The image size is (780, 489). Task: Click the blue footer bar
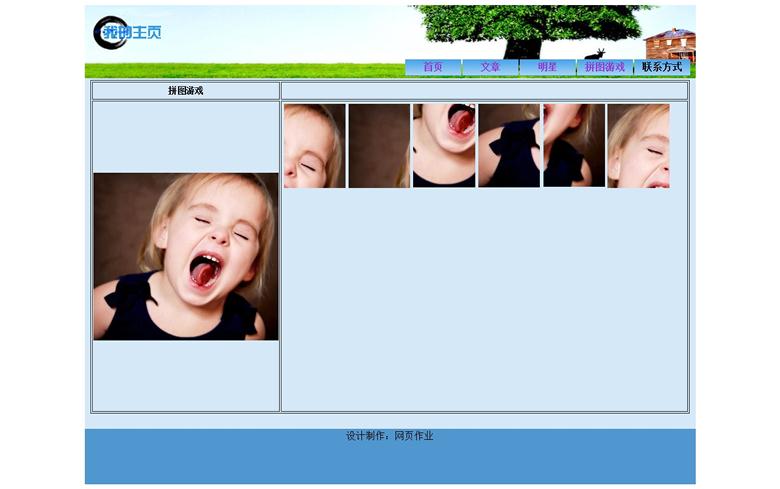pyautogui.click(x=390, y=464)
